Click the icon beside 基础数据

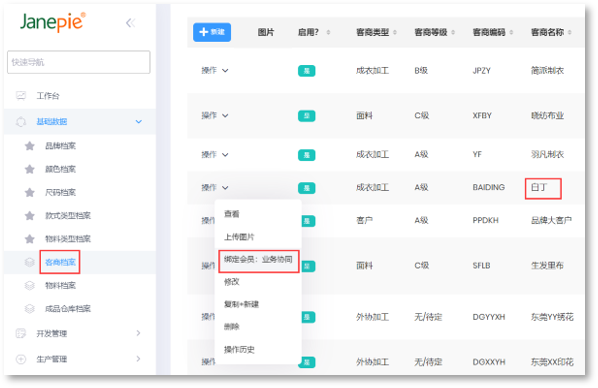[21, 121]
